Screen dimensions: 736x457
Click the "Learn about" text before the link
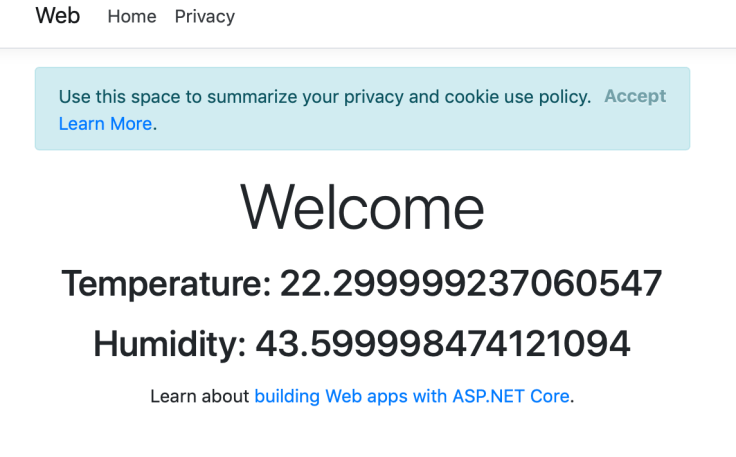click(x=199, y=396)
